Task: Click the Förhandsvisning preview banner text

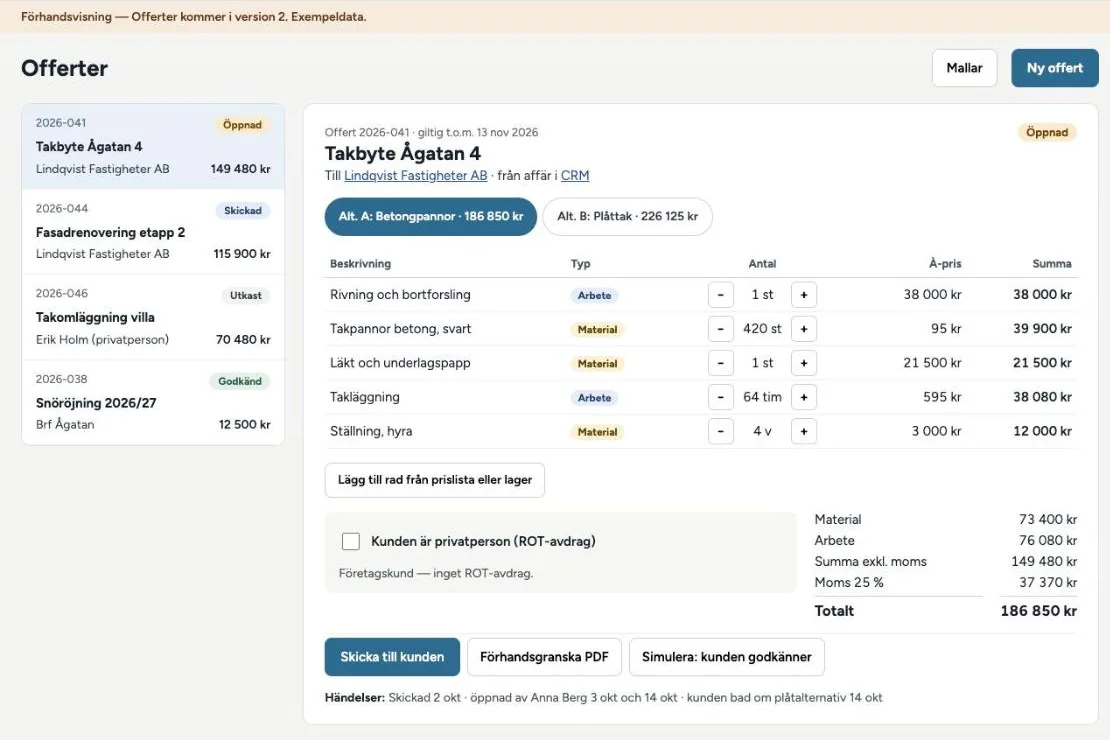Action: (193, 16)
